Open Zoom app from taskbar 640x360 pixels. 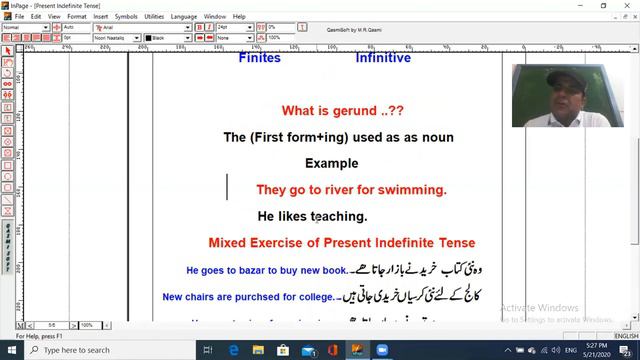pos(382,350)
